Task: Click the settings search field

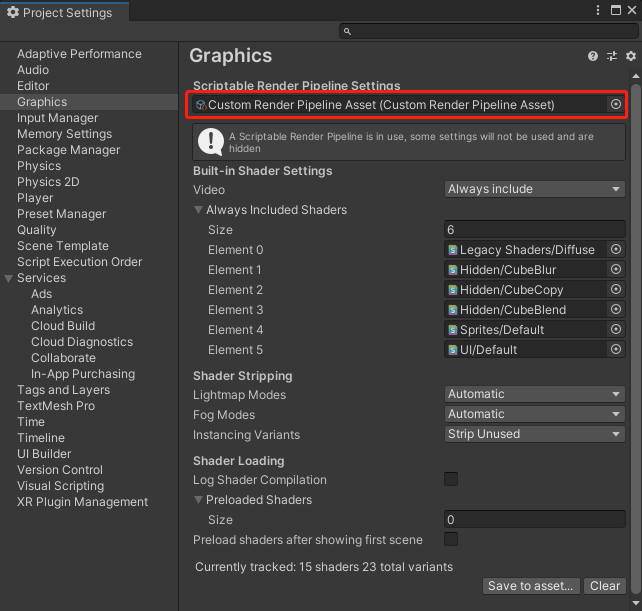Action: [x=488, y=31]
